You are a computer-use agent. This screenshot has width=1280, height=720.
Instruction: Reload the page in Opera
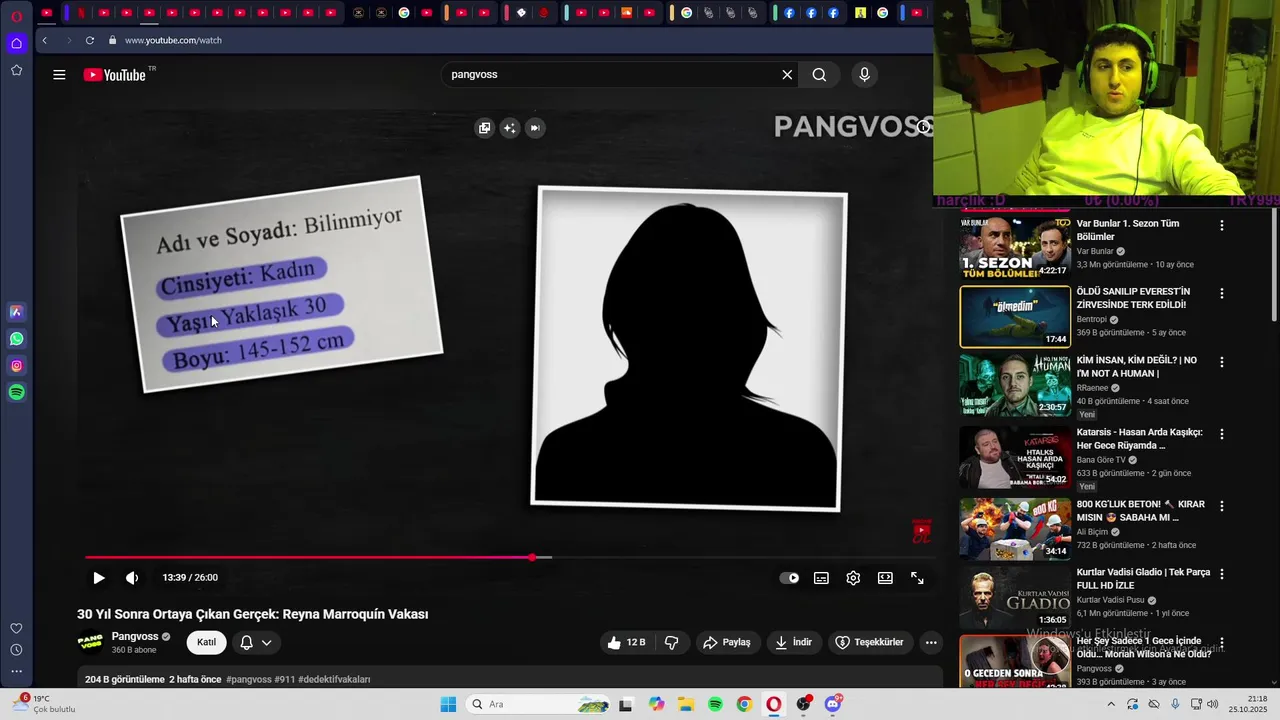point(90,40)
